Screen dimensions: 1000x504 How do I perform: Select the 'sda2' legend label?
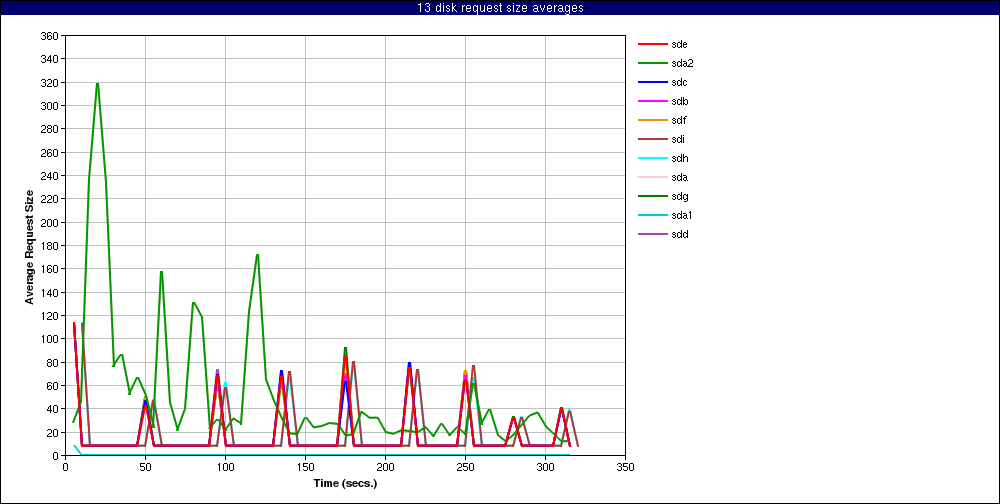tap(682, 64)
